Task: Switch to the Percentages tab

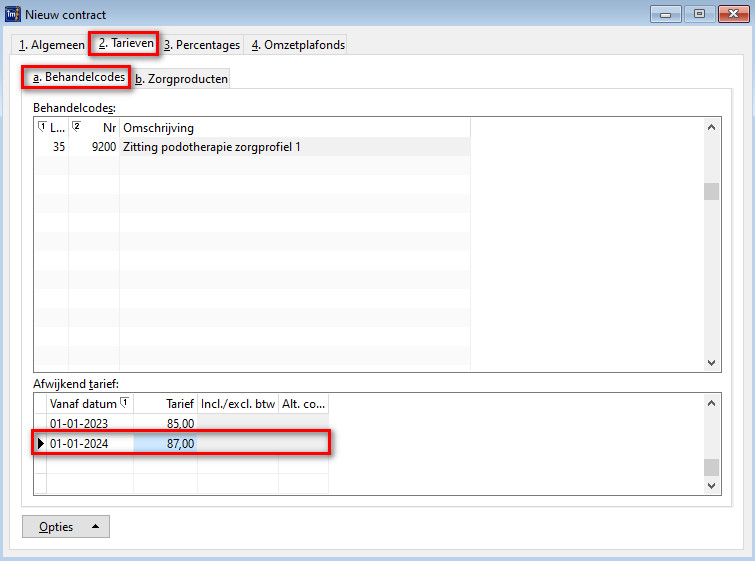Action: (x=202, y=45)
